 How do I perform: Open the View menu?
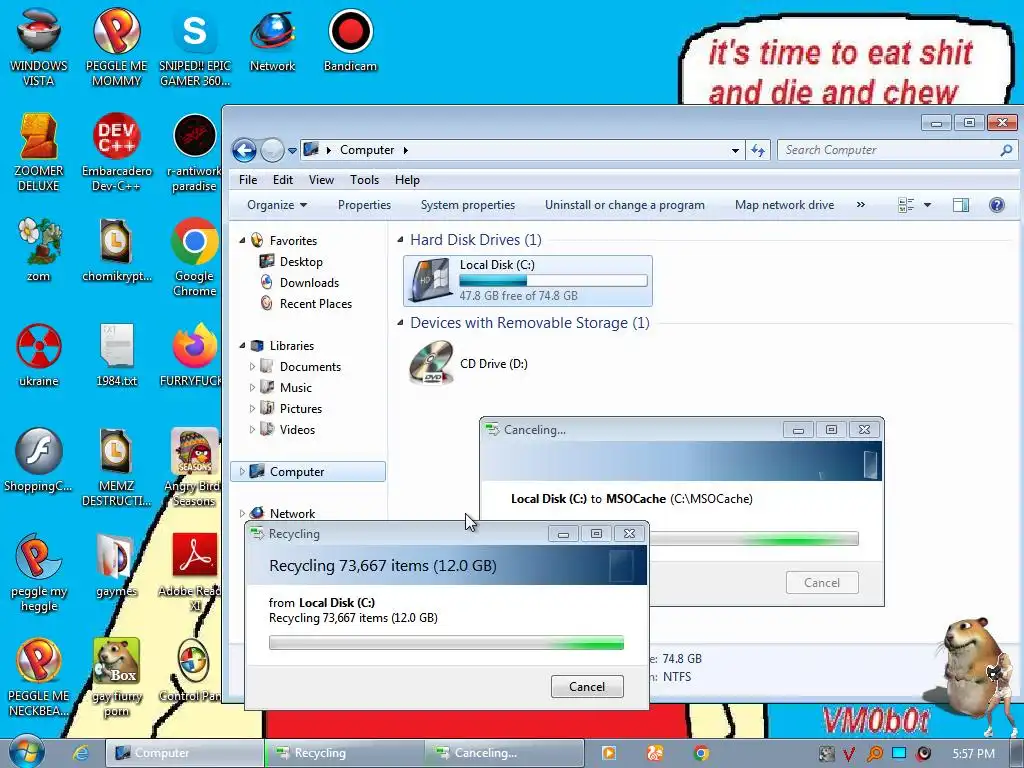click(x=321, y=180)
